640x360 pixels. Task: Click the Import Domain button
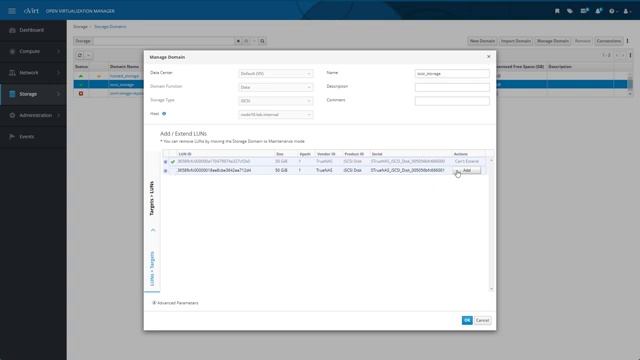(x=516, y=41)
